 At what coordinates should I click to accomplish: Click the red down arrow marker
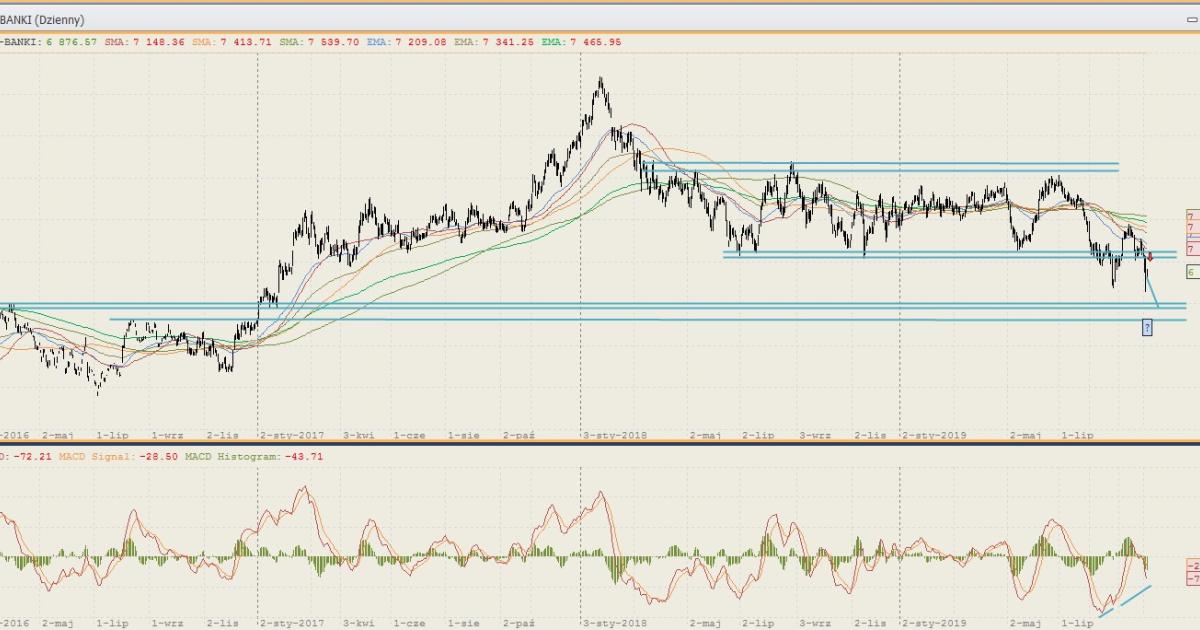pyautogui.click(x=1150, y=257)
